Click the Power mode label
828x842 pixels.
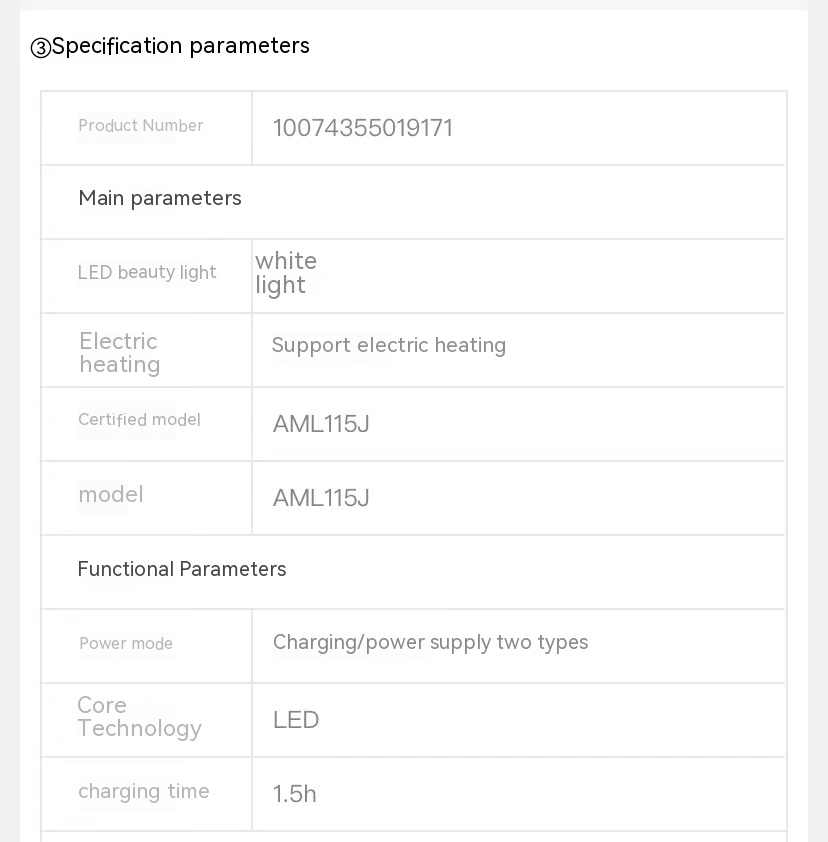[x=126, y=644]
